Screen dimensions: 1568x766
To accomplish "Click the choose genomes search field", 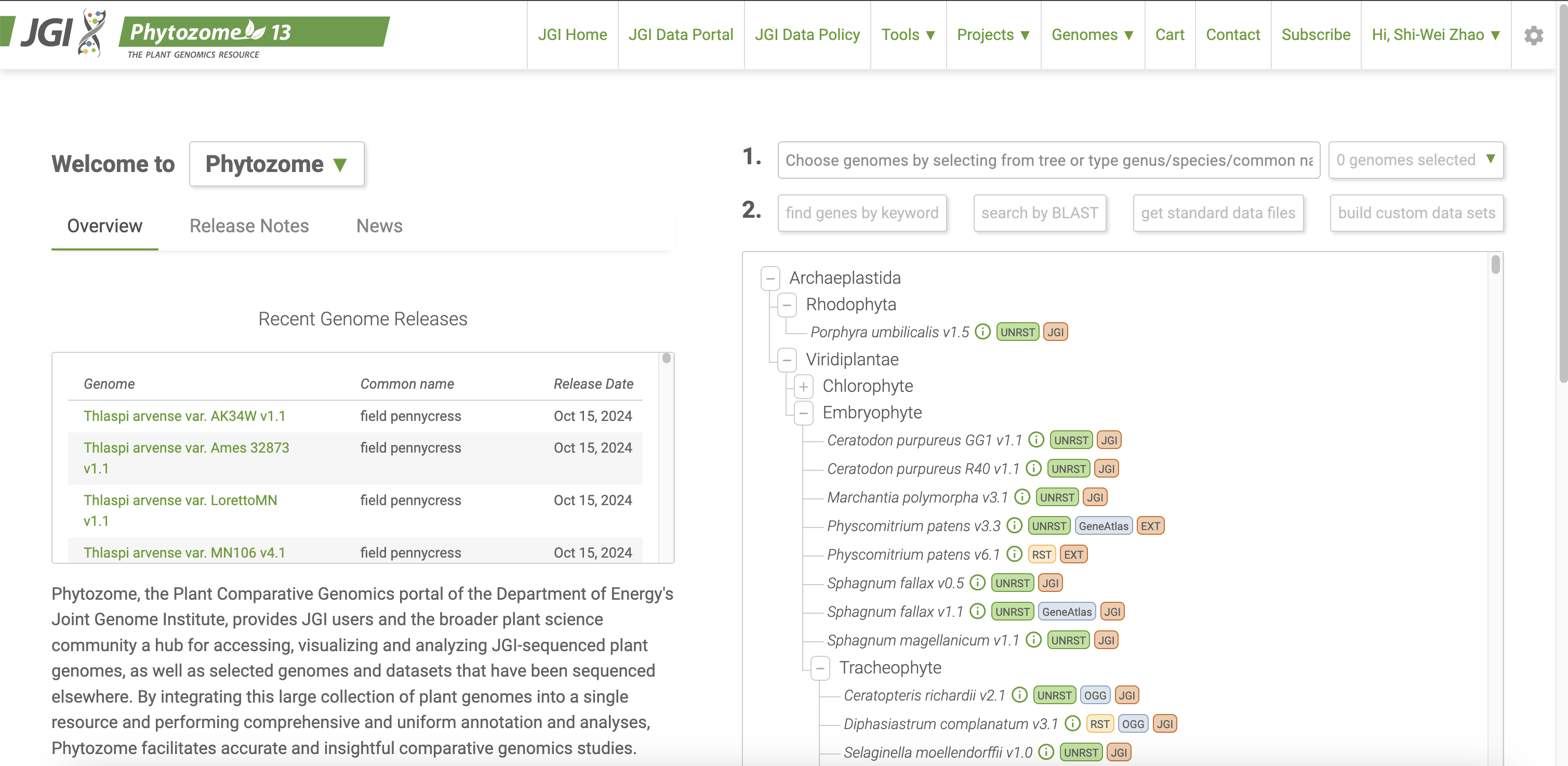I will click(1048, 160).
